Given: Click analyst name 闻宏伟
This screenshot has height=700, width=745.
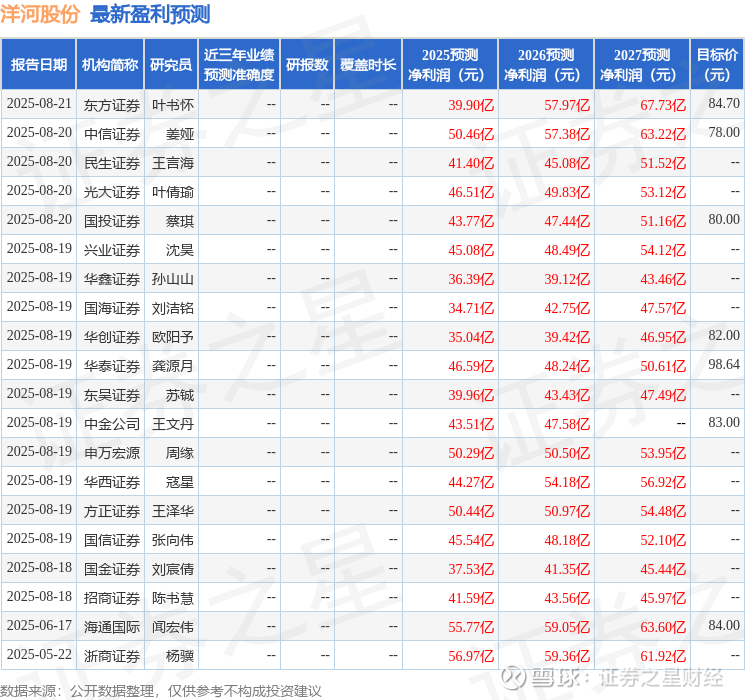Looking at the screenshot, I should click(x=173, y=627).
